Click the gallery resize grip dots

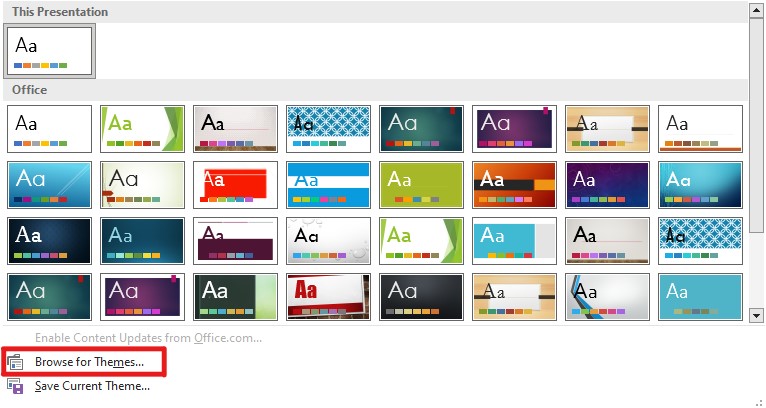[x=759, y=403]
